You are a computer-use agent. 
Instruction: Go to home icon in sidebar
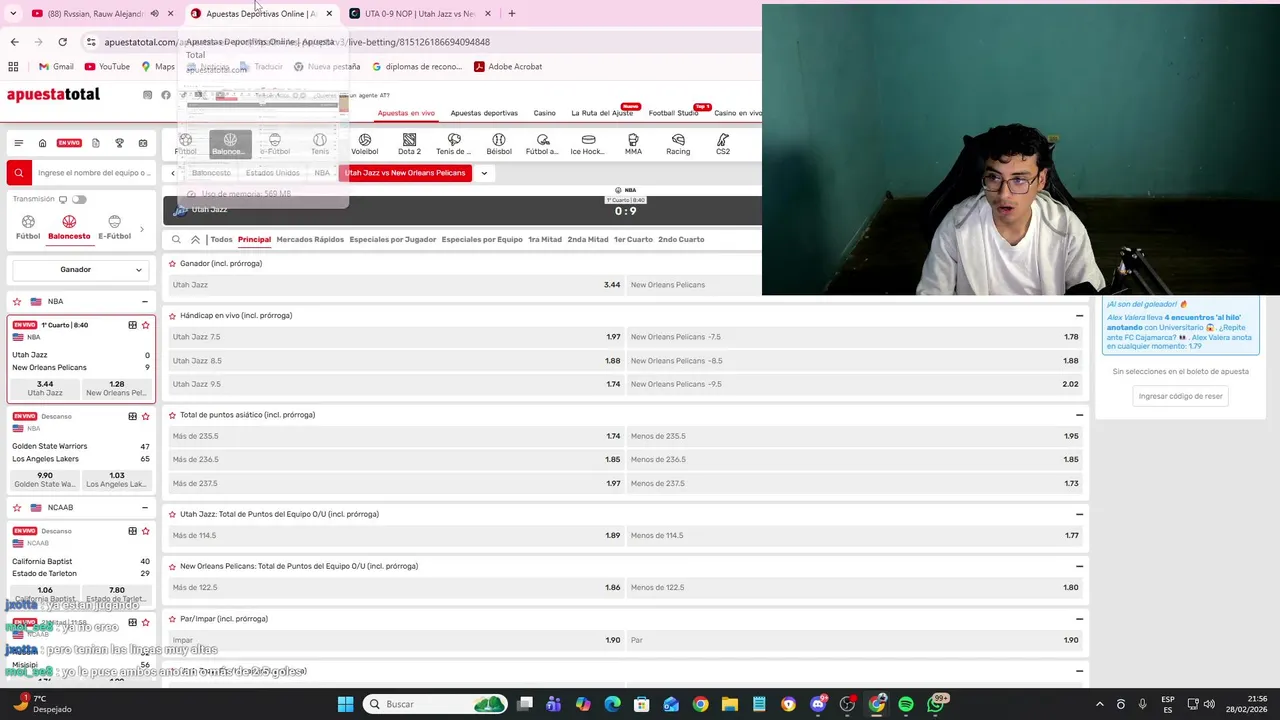[x=42, y=143]
